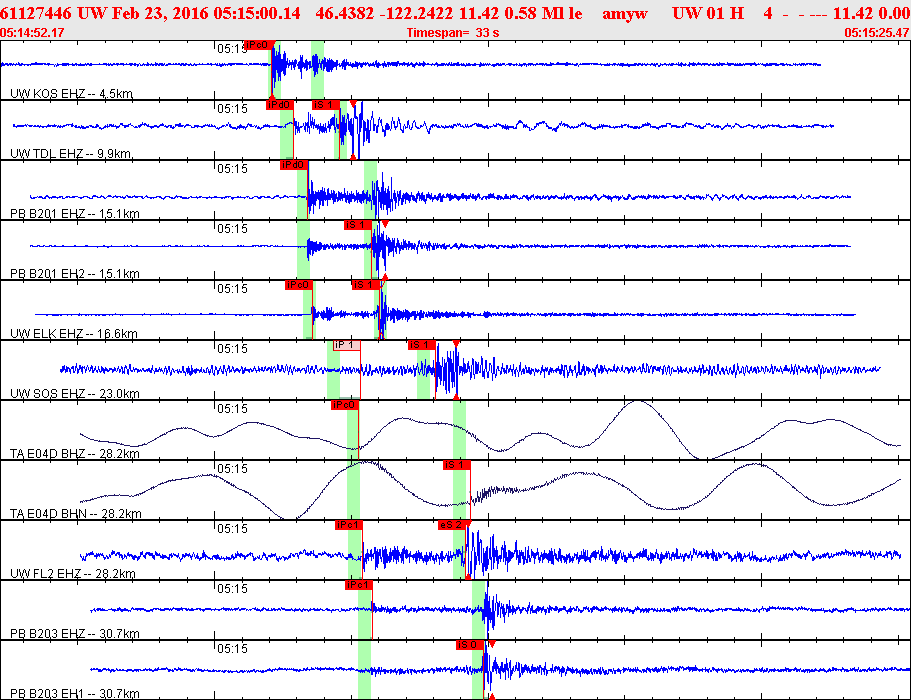Click the event ID '61127446' in the header
Image resolution: width=911 pixels, height=700 pixels.
pos(36,13)
